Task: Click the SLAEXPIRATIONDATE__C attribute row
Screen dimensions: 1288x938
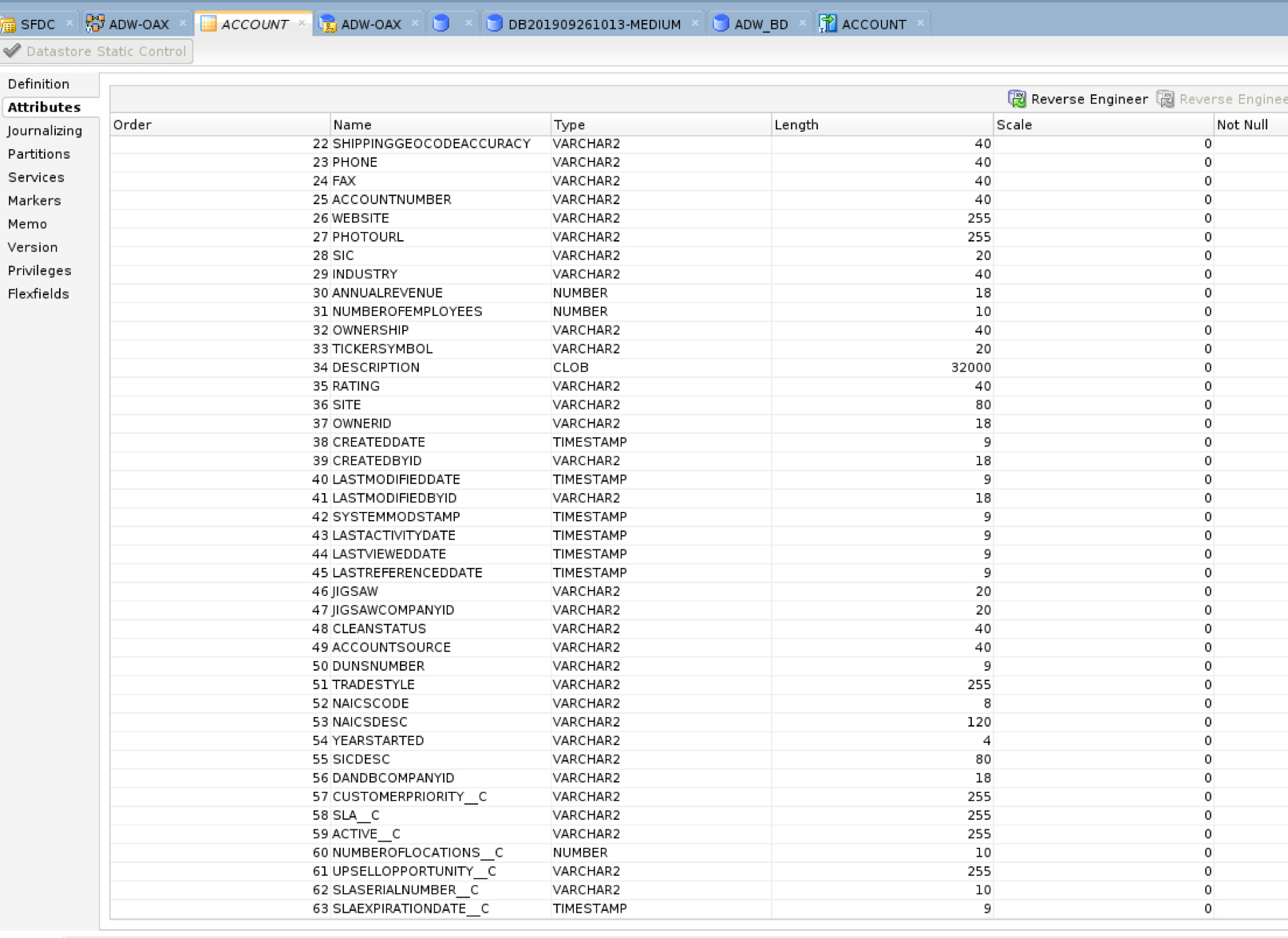Action: (x=410, y=908)
